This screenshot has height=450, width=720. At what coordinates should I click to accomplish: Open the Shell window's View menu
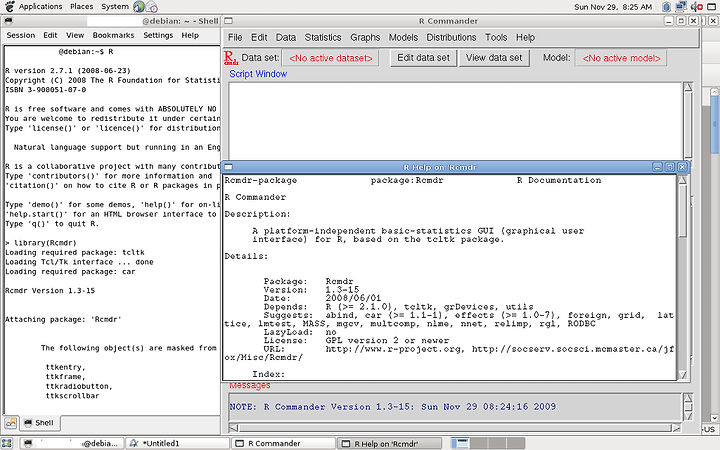click(75, 35)
